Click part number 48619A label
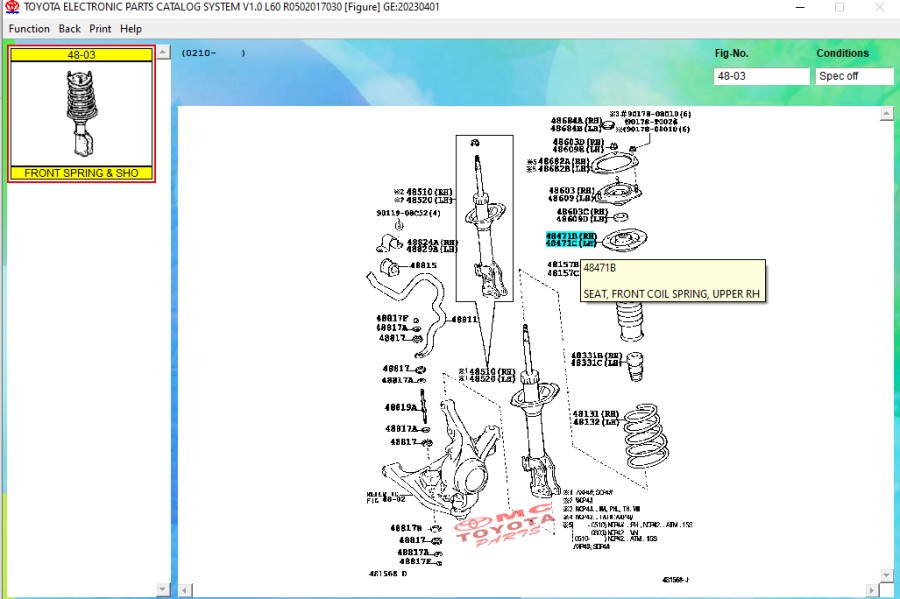900x599 pixels. (401, 407)
